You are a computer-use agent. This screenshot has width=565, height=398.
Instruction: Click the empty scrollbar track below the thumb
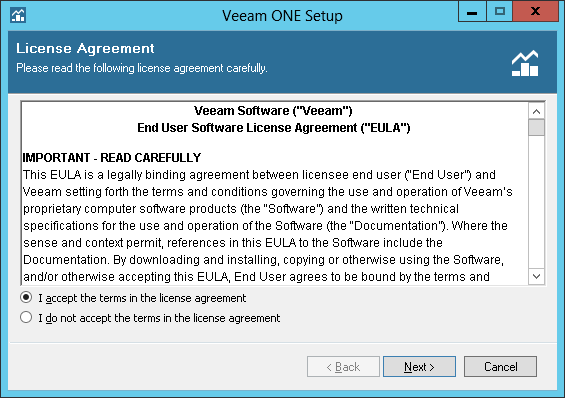[536, 202]
